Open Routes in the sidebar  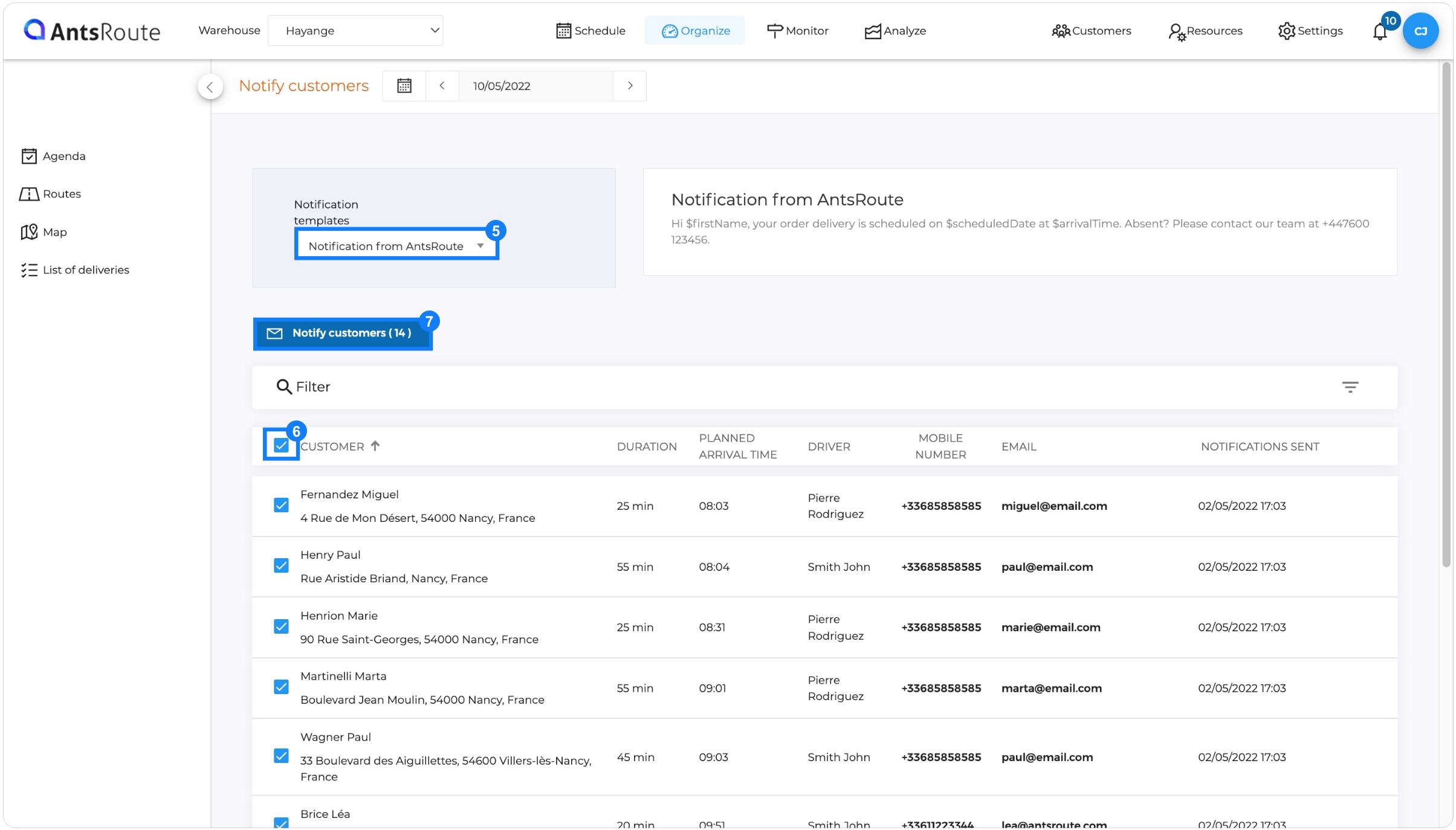[x=50, y=194]
